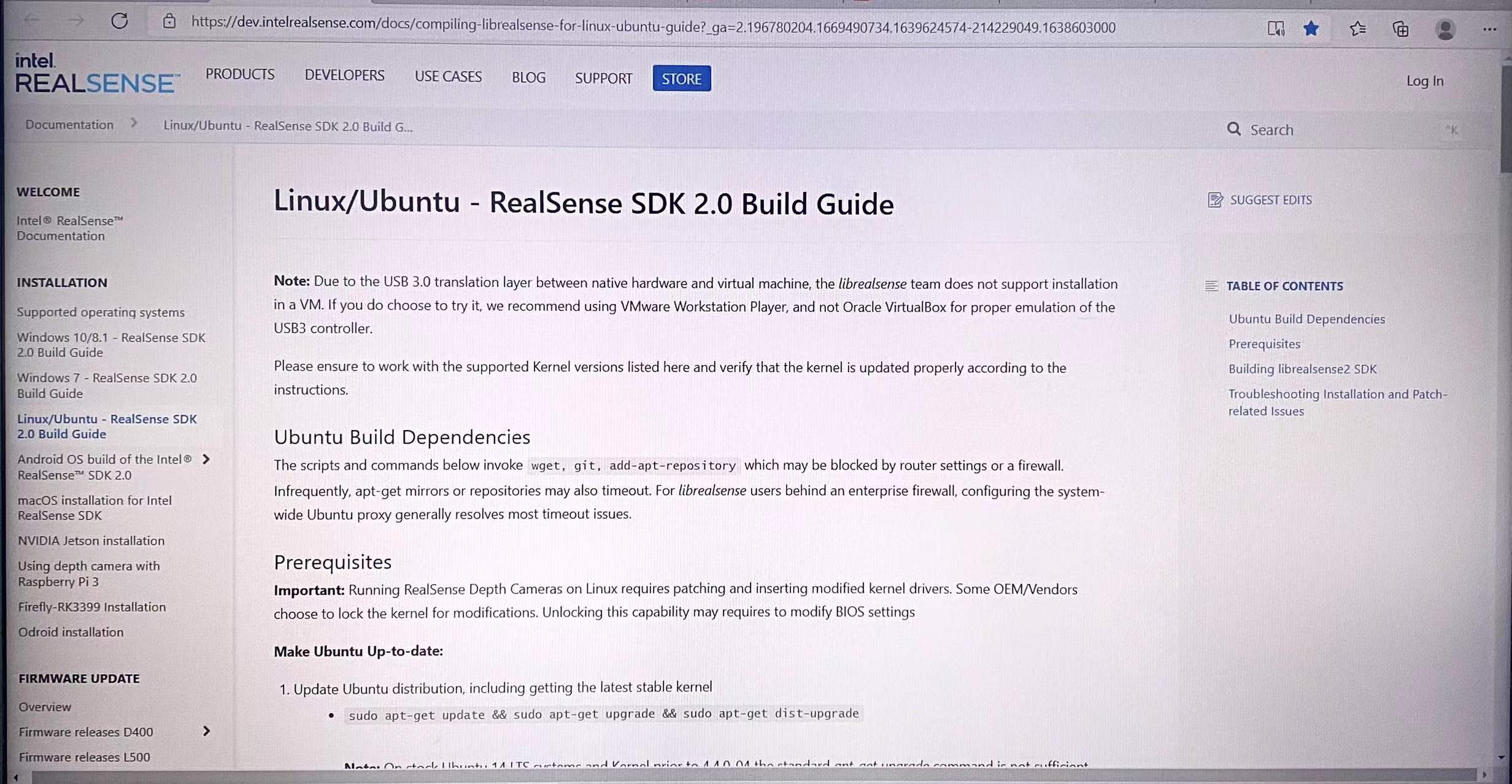Switch to the Developers menu
Image resolution: width=1512 pixels, height=784 pixels.
(344, 75)
